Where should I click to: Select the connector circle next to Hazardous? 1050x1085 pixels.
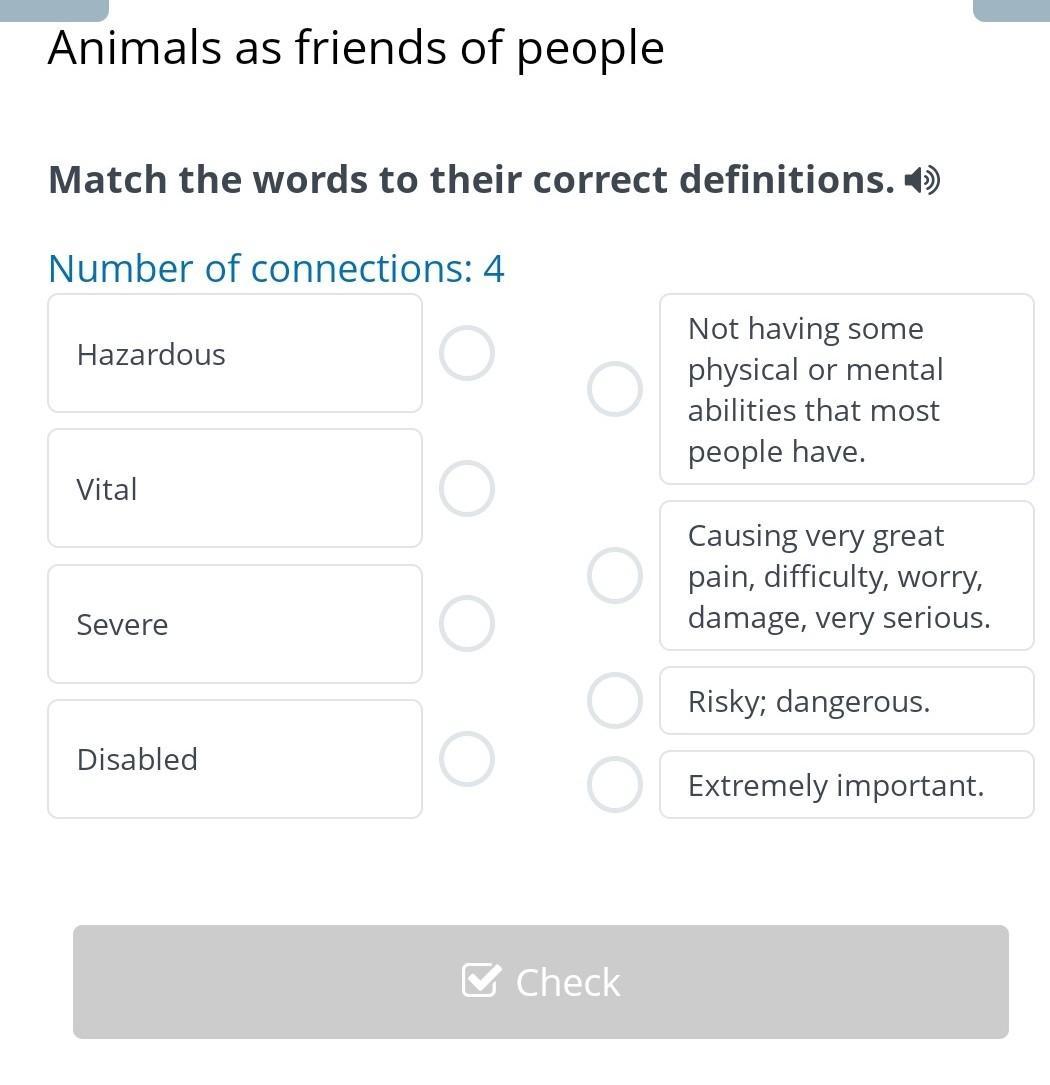(x=467, y=353)
